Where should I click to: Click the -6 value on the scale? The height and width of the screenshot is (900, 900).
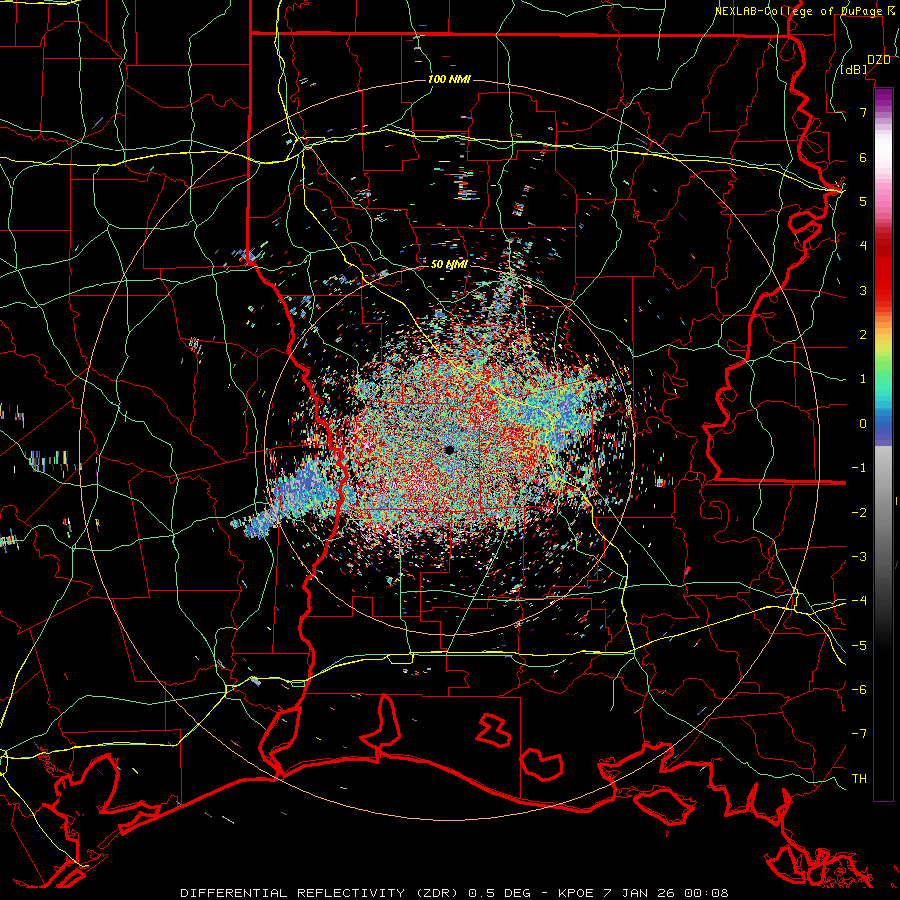859,690
